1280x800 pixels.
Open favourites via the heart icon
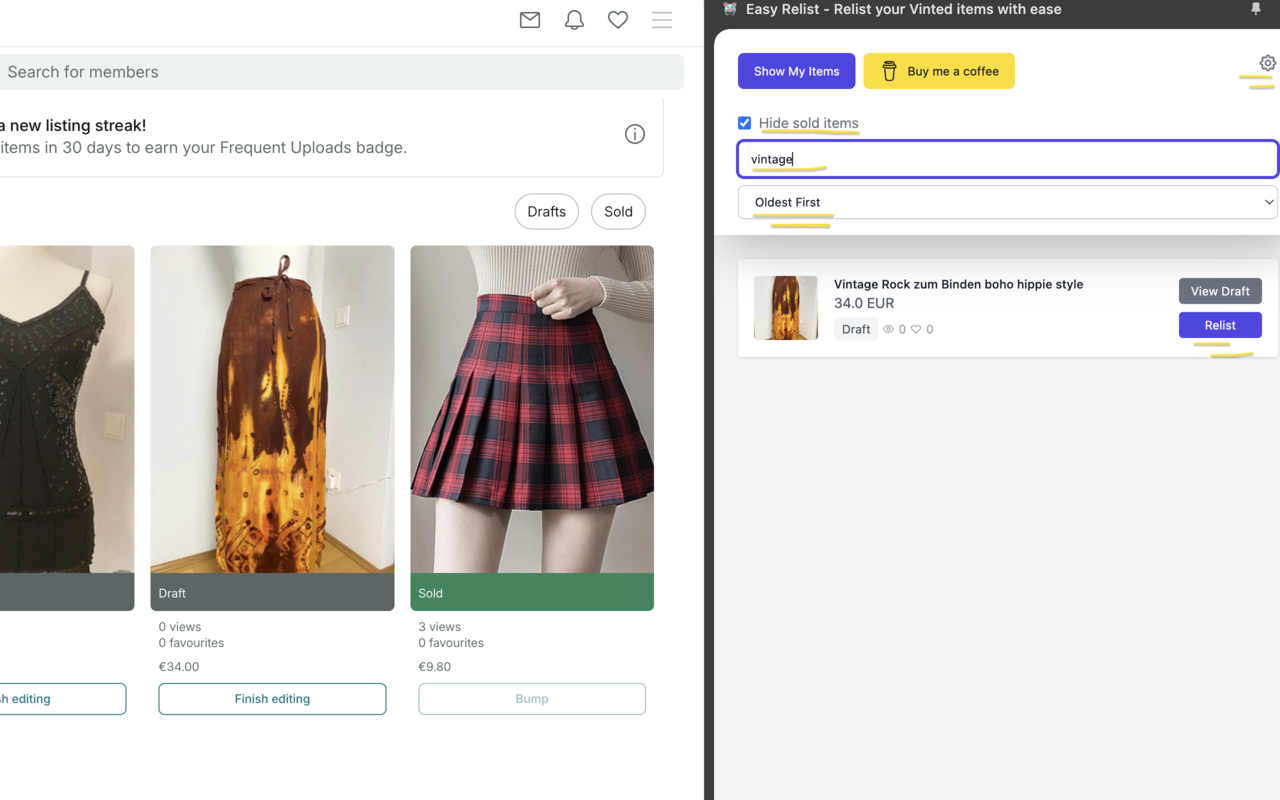pyautogui.click(x=617, y=19)
